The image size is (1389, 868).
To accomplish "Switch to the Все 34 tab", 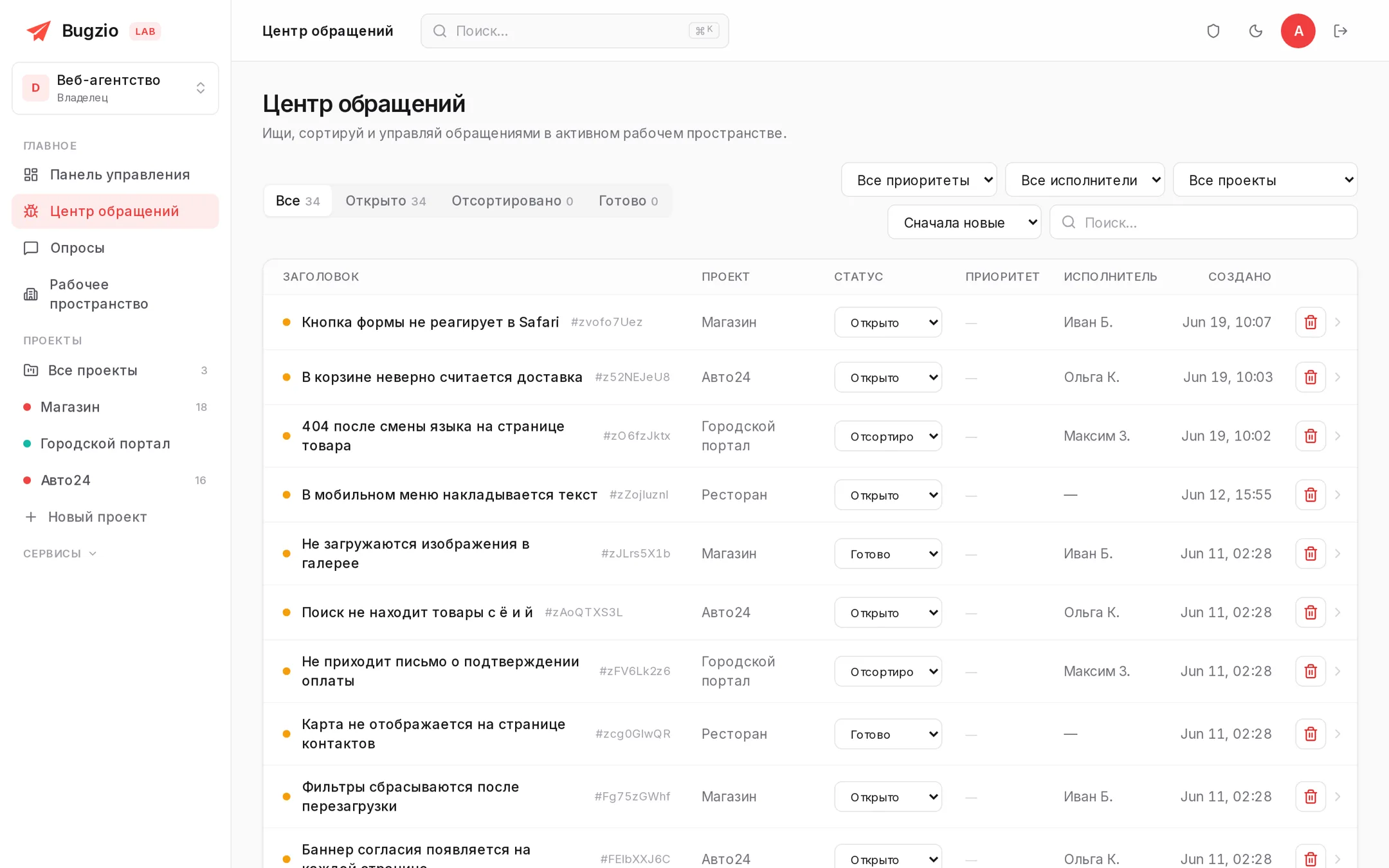I will [x=298, y=201].
